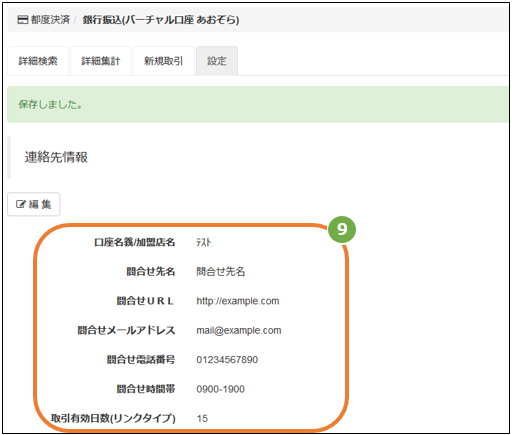Switch to the 詳細検索 tab

[x=38, y=61]
